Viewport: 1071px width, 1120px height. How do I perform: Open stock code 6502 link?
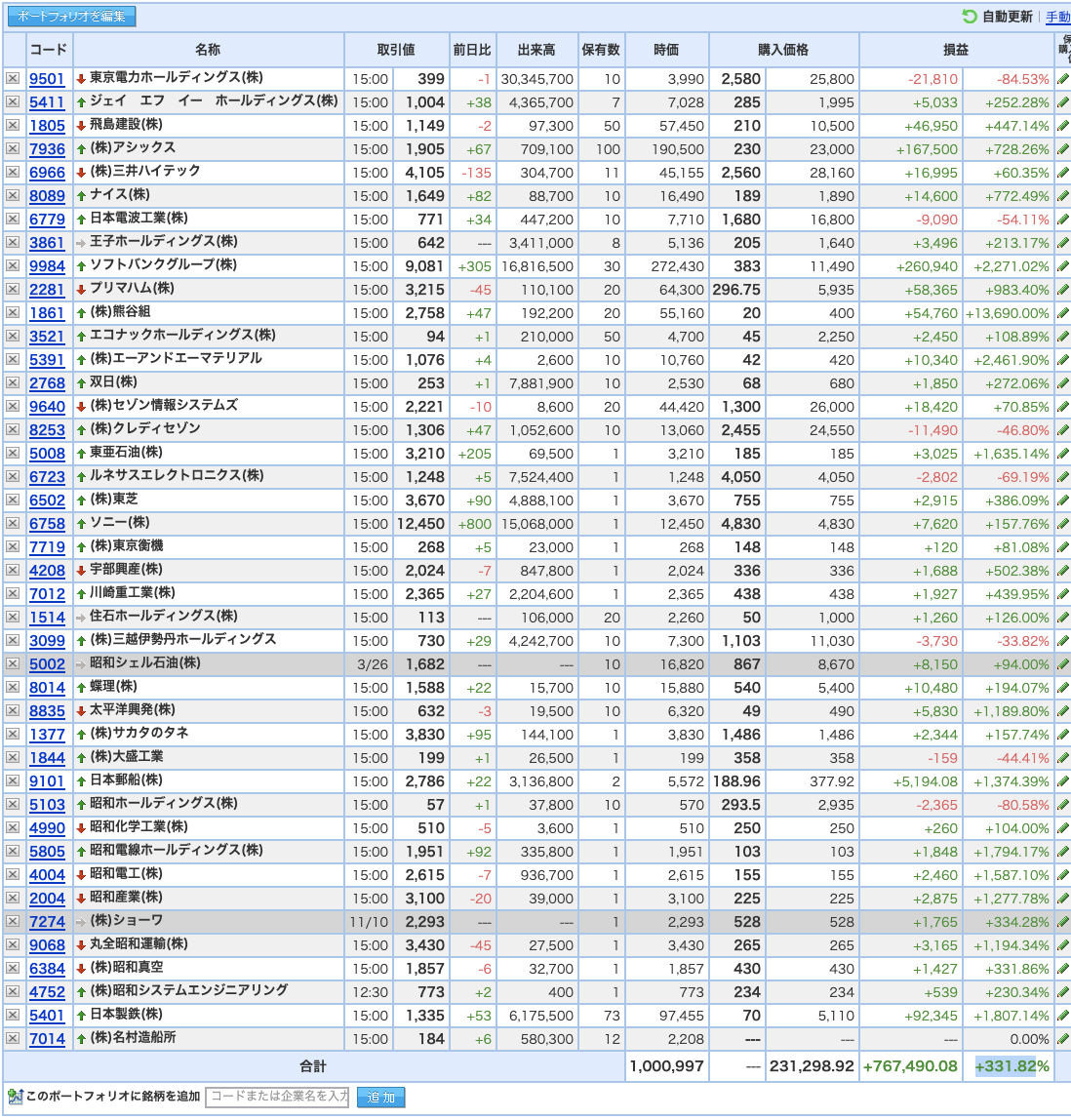coord(47,500)
